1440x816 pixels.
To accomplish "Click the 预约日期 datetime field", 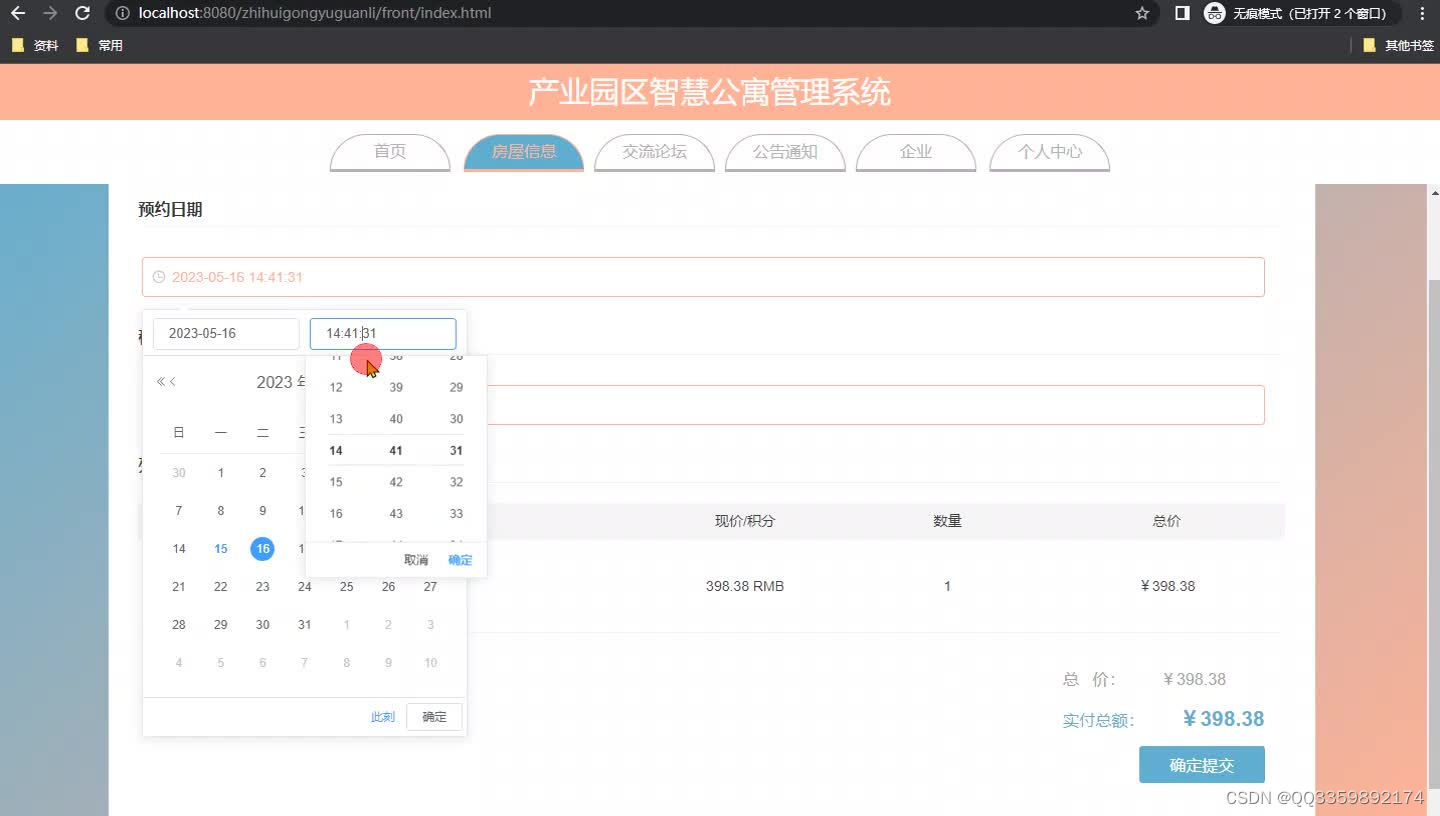I will (703, 277).
